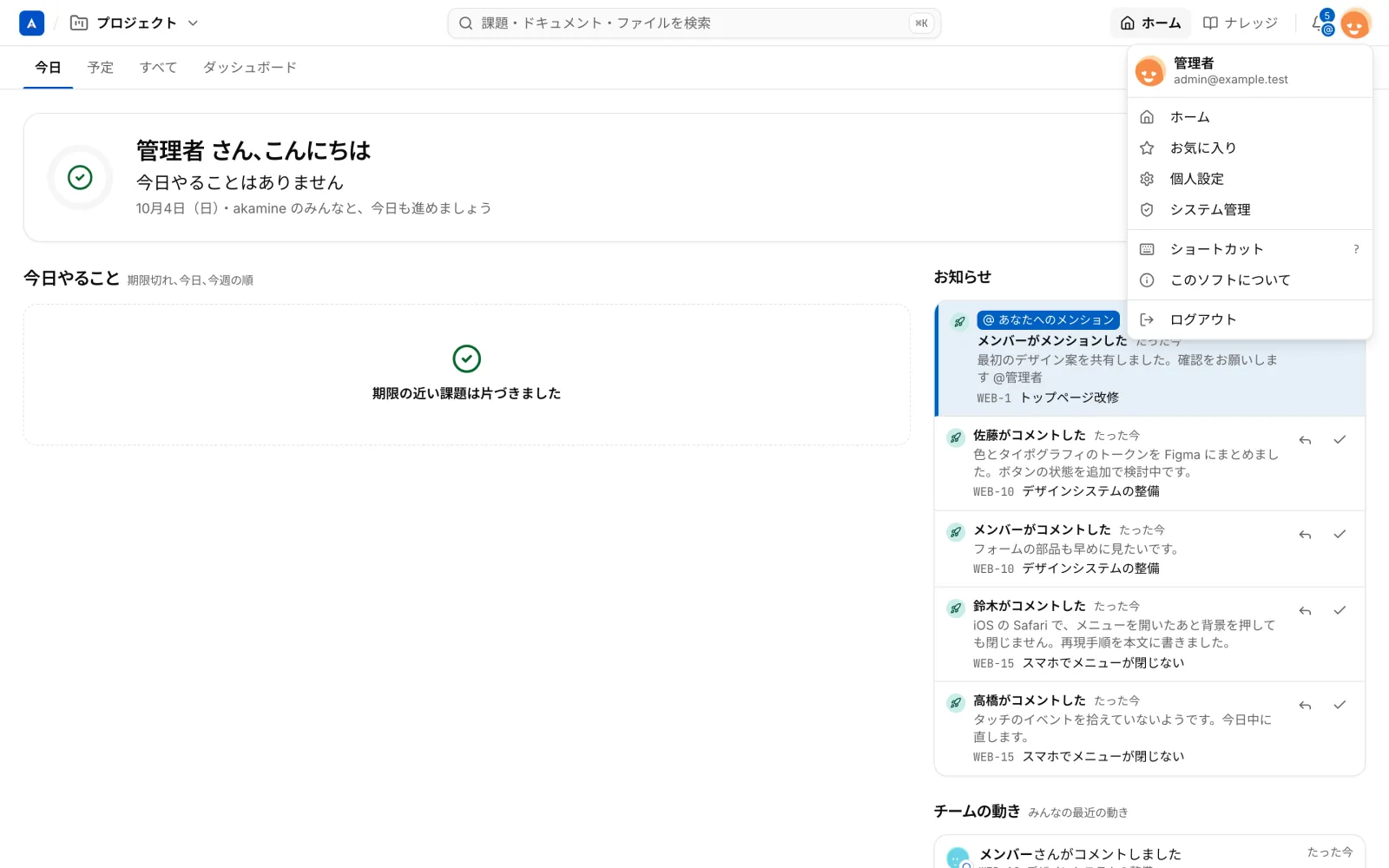Reply to メンバーがコメントした notification
The width and height of the screenshot is (1389, 868).
[x=1305, y=535]
